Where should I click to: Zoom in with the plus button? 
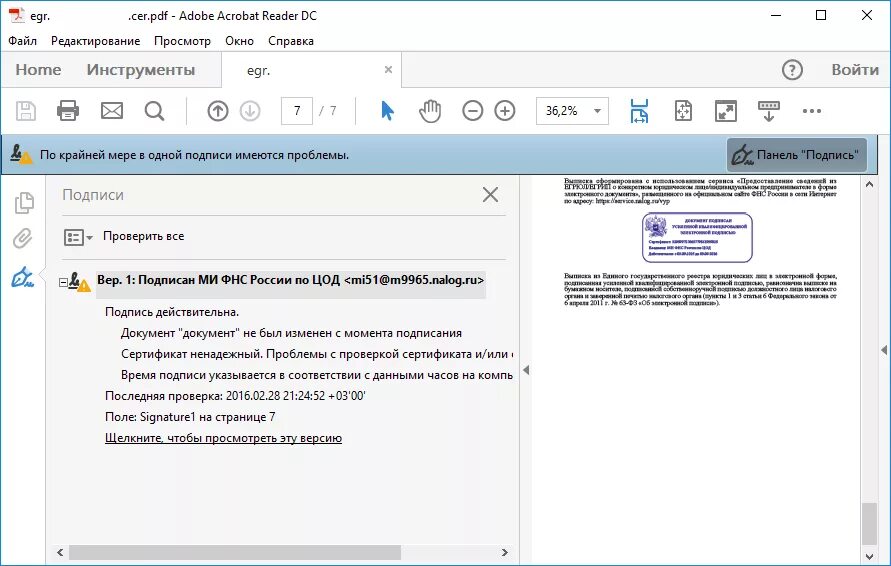[505, 111]
